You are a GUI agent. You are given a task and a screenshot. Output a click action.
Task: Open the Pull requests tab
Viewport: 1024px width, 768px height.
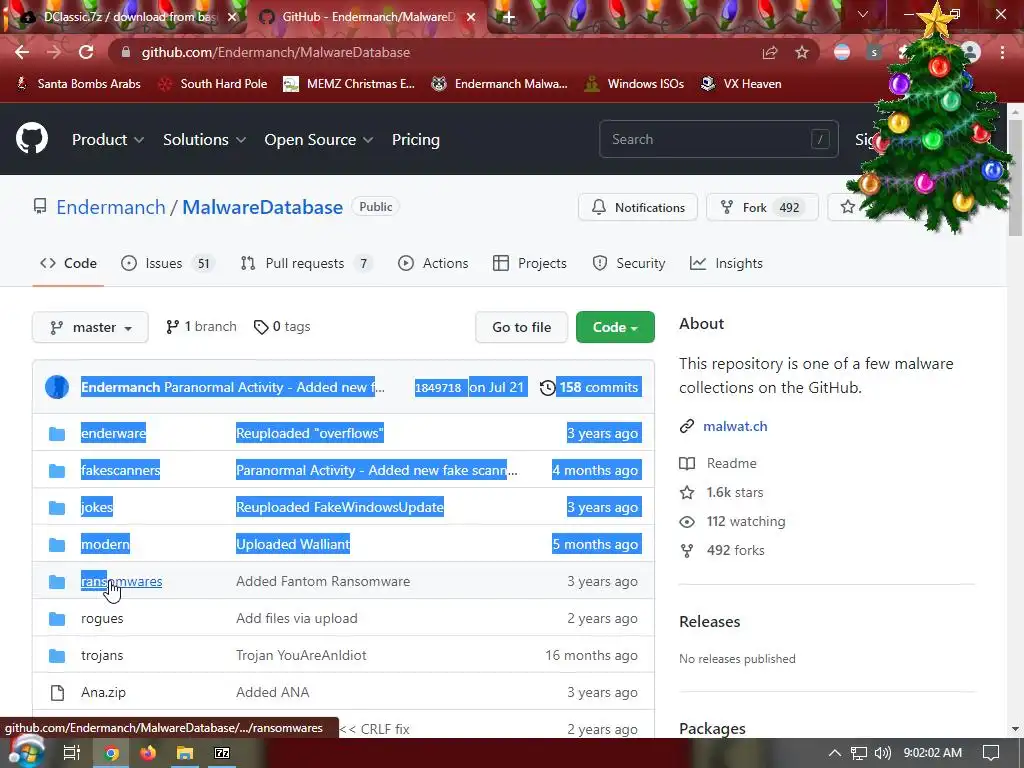[x=306, y=263]
